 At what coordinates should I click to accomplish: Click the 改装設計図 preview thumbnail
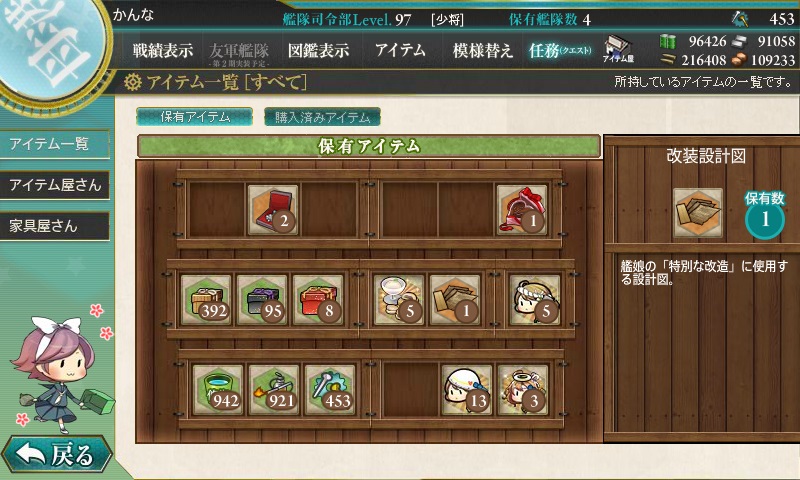tap(697, 213)
